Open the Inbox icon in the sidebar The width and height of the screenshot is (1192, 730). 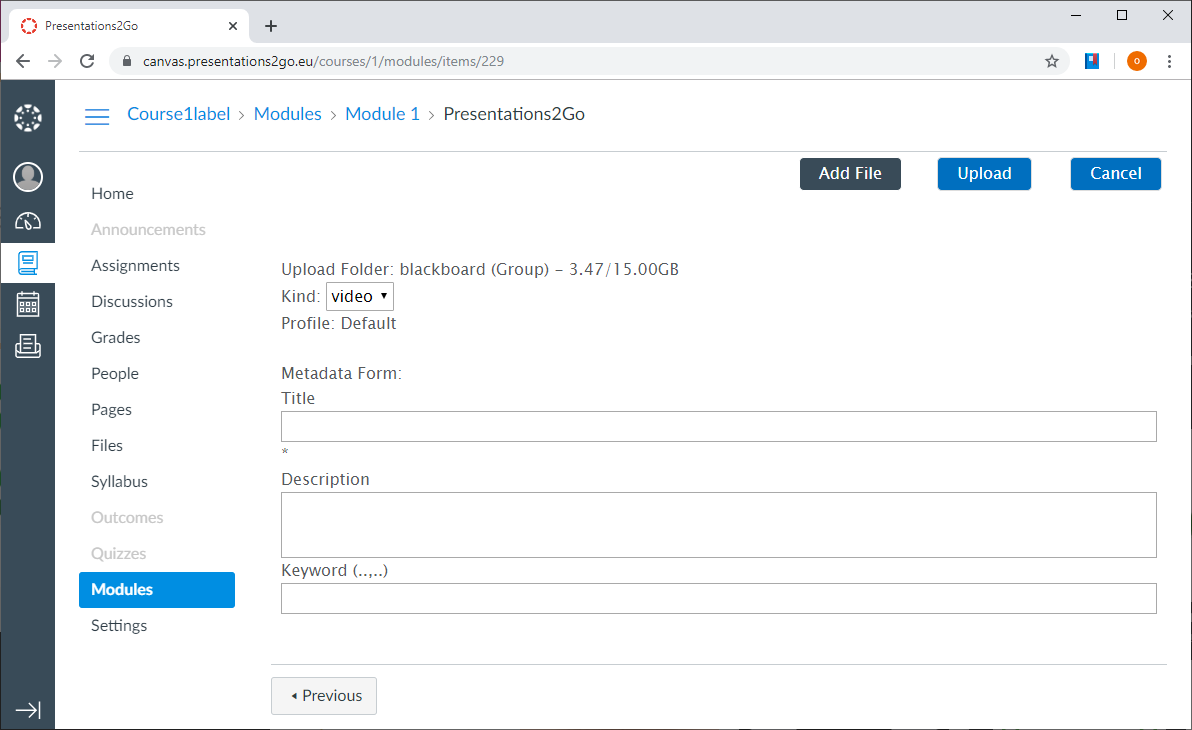click(x=28, y=346)
